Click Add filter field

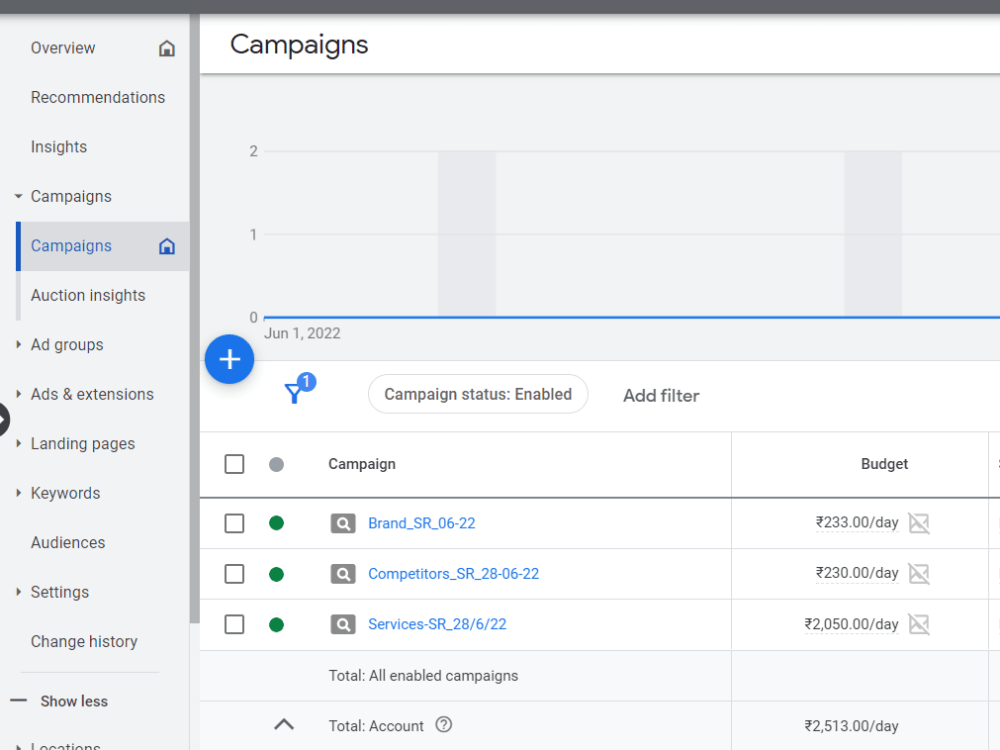(661, 396)
